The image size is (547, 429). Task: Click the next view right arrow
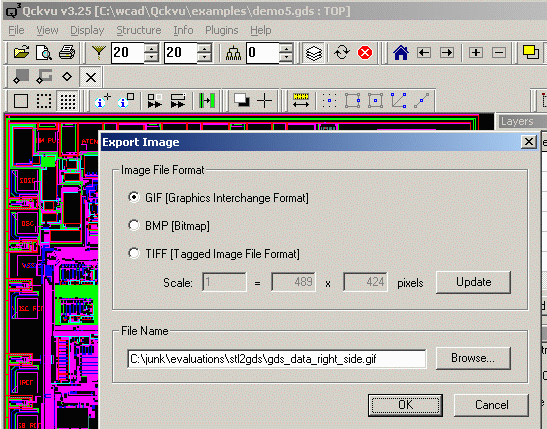447,53
